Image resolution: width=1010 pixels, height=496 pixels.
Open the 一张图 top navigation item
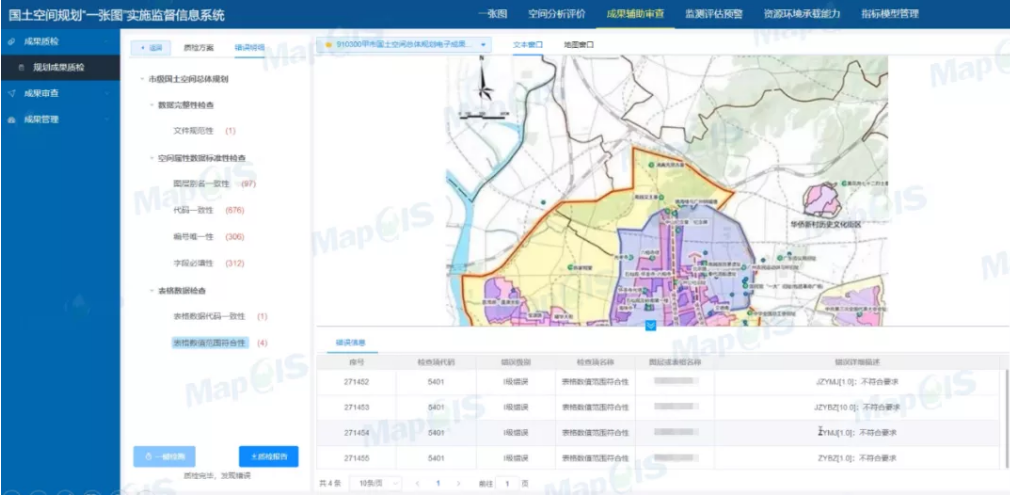(493, 14)
